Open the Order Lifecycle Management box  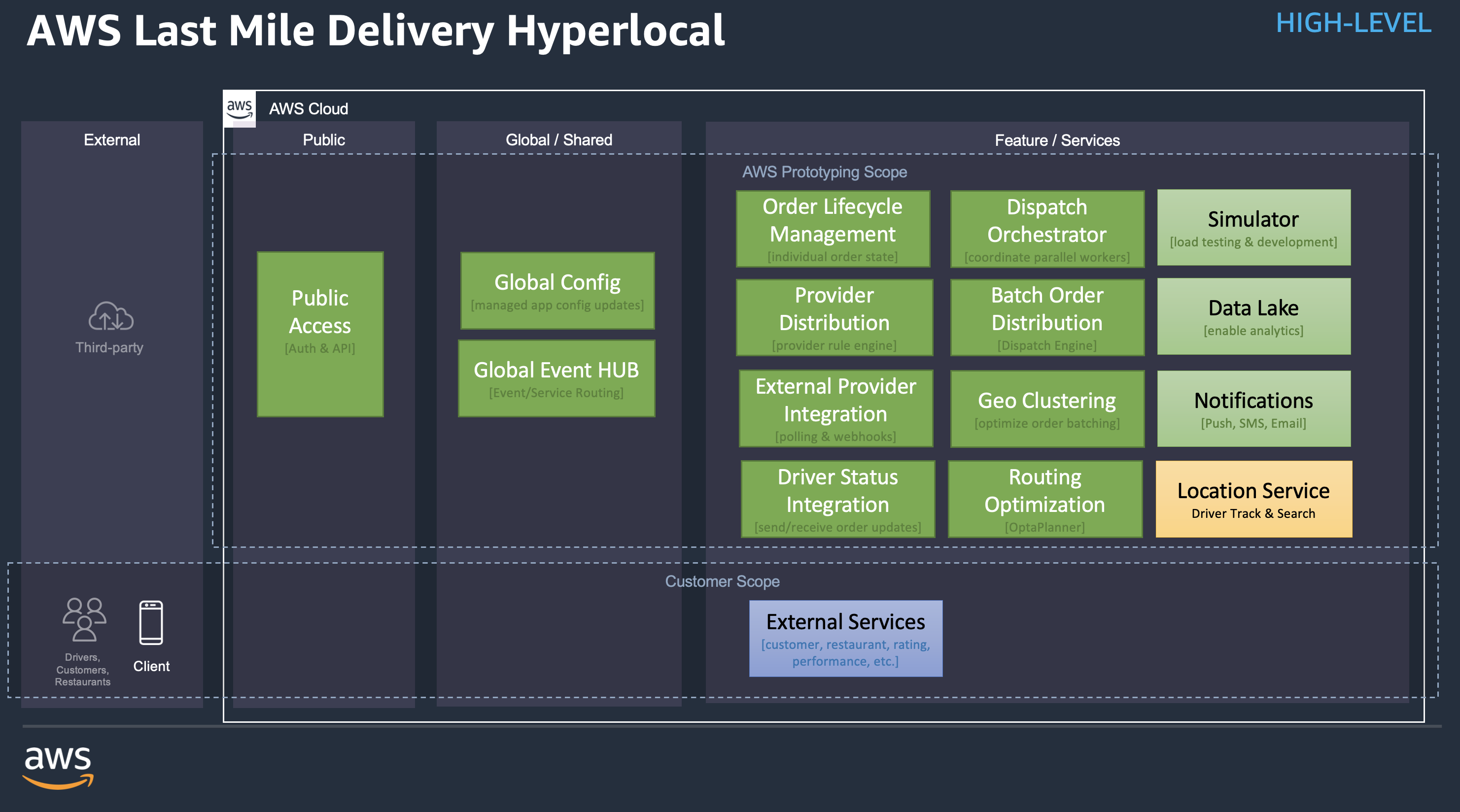[833, 229]
